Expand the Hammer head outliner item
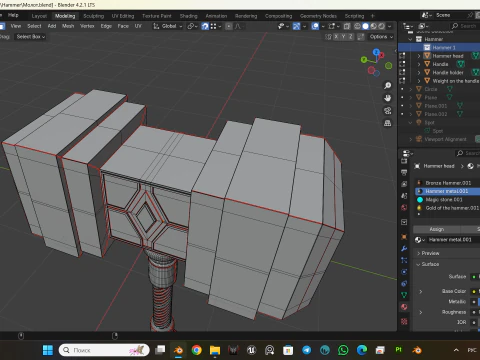The height and width of the screenshot is (360, 480). point(419,56)
